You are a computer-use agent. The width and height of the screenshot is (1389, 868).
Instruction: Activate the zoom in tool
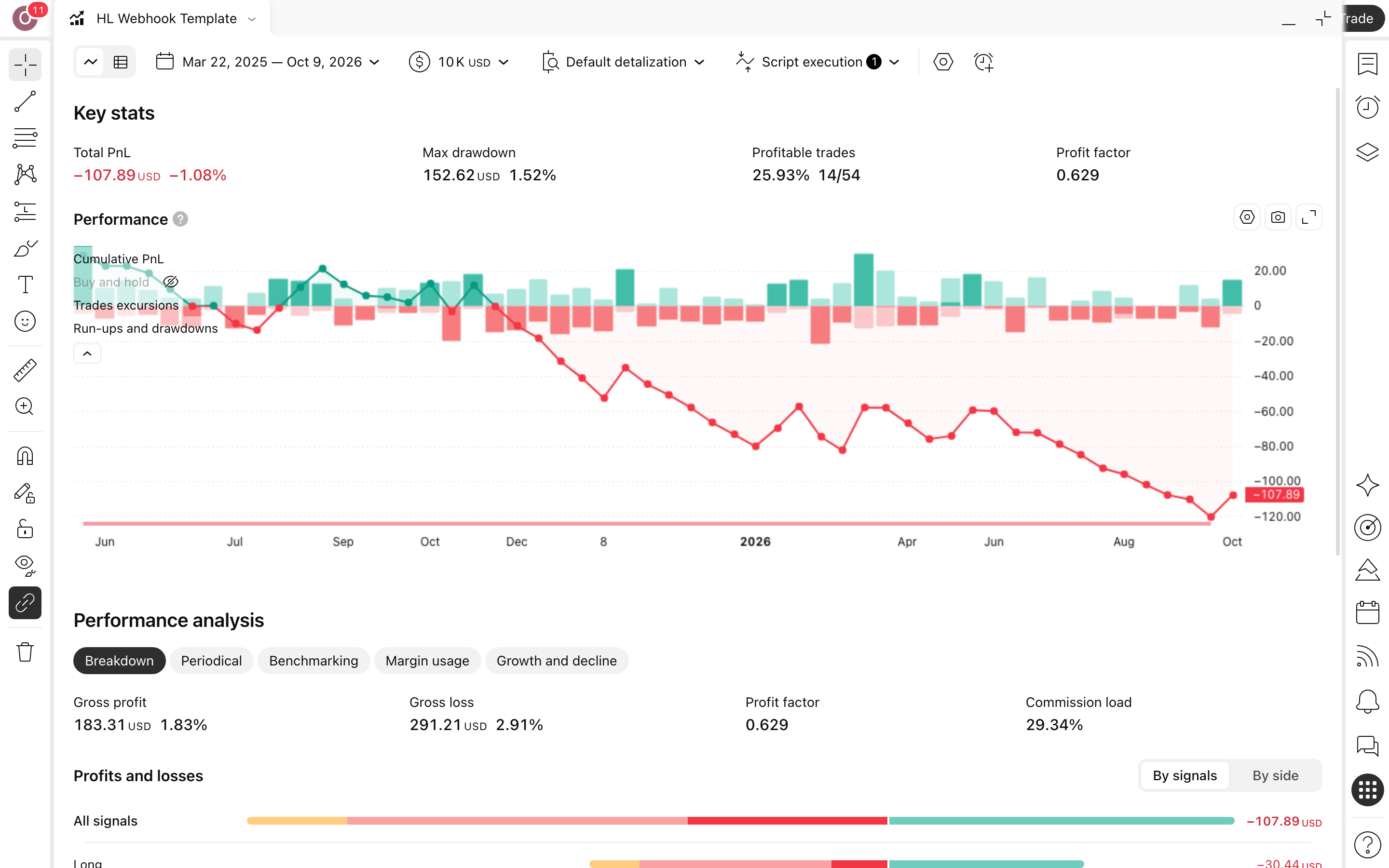tap(25, 407)
